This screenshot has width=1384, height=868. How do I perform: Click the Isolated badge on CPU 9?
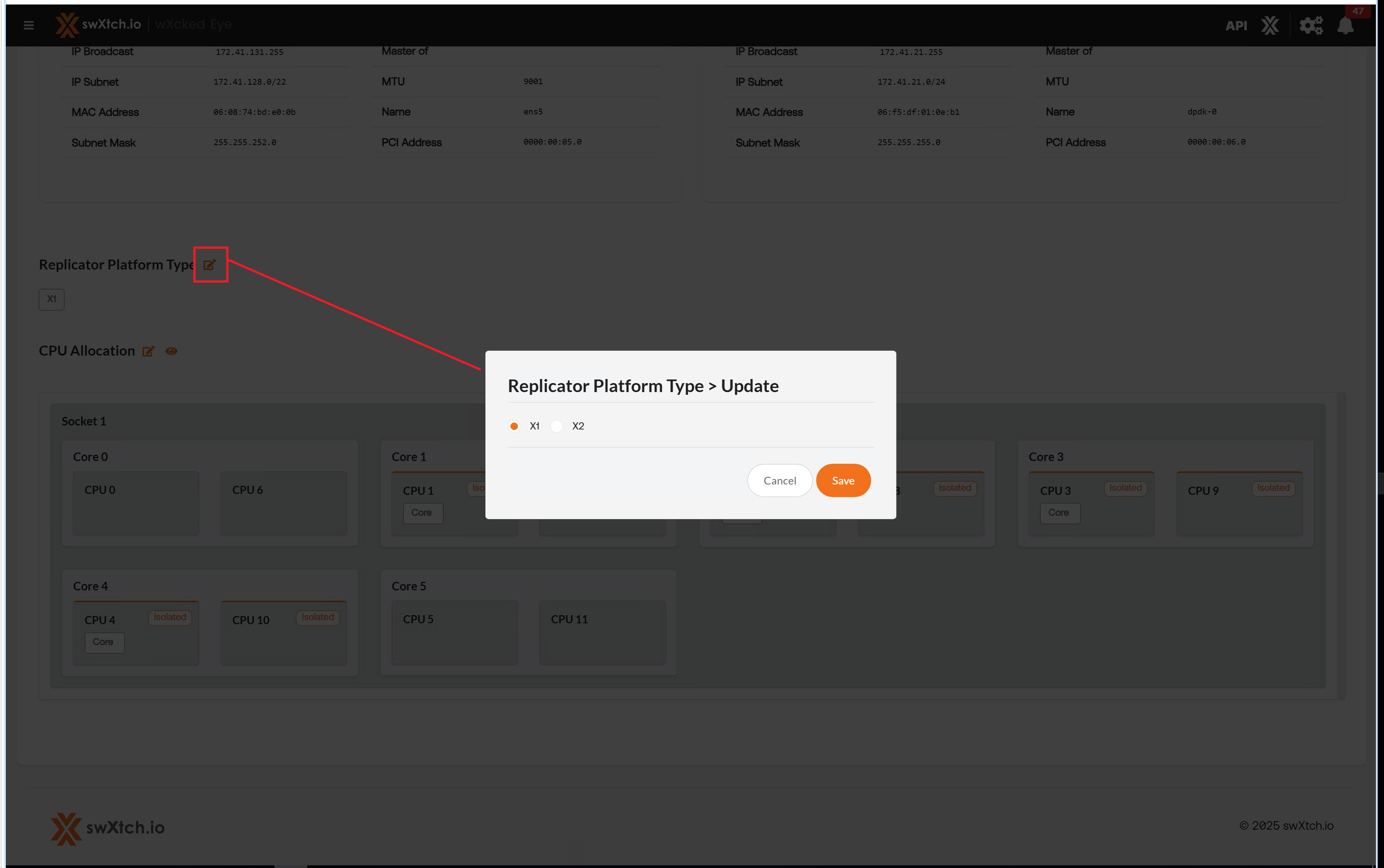click(x=1273, y=488)
